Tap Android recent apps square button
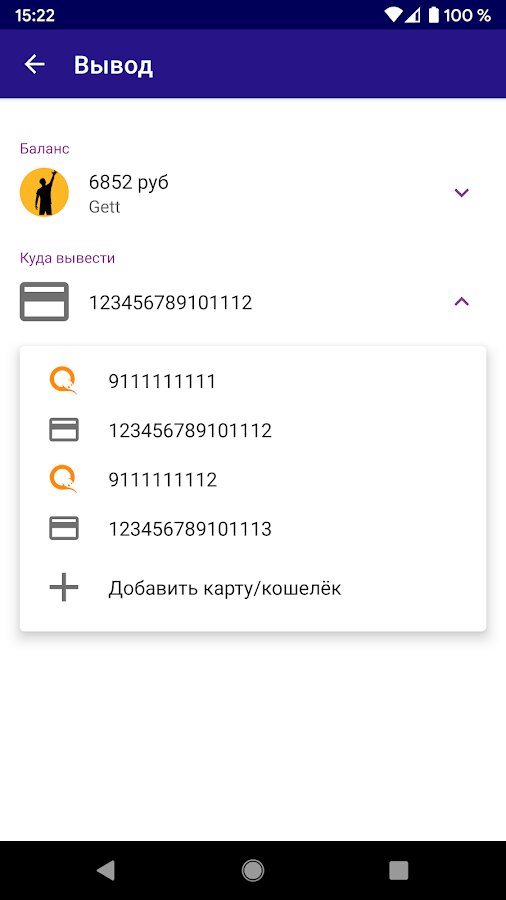Viewport: 506px width, 900px height. click(399, 870)
